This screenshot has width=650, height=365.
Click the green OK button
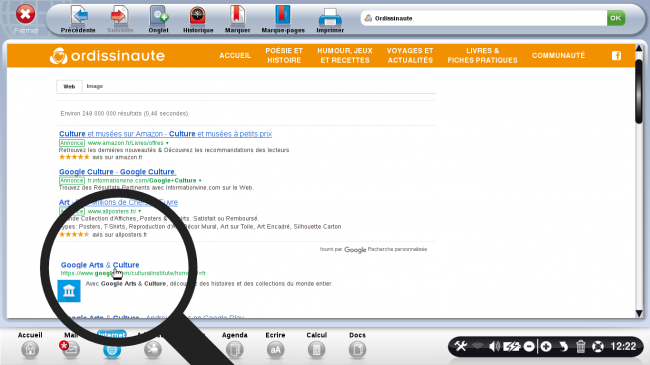(x=616, y=18)
